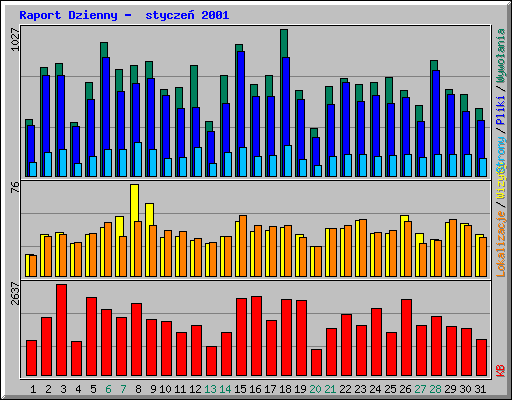Click day label 3 on the x-axis
The image size is (512, 400).
pyautogui.click(x=63, y=389)
